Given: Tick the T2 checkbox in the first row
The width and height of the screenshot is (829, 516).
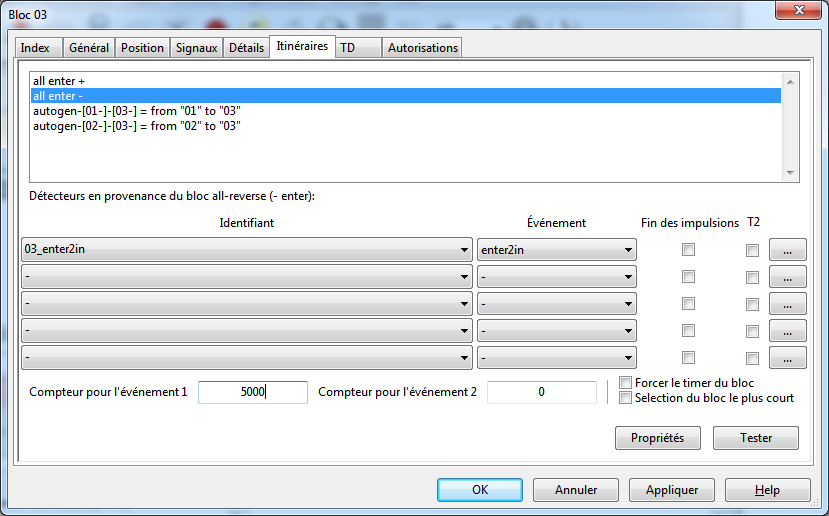Looking at the screenshot, I should coord(752,250).
